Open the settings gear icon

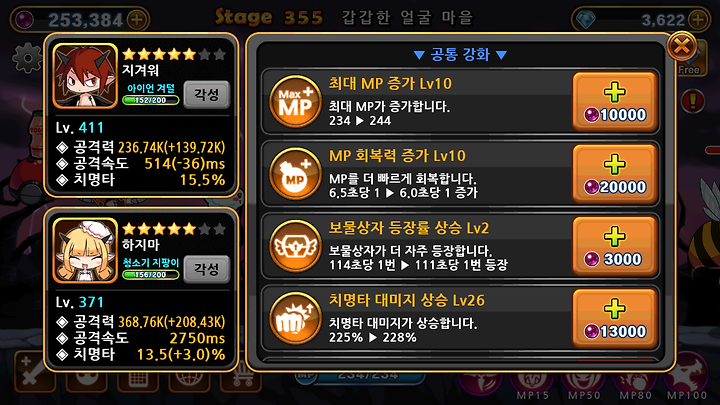coord(27,58)
